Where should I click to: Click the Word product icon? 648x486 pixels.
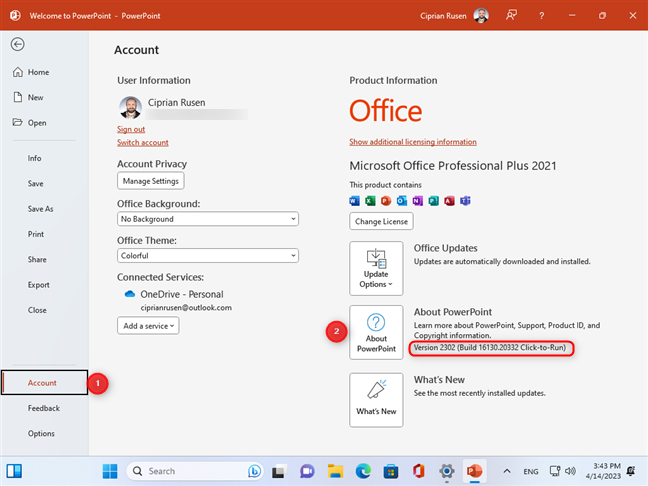[x=355, y=201]
